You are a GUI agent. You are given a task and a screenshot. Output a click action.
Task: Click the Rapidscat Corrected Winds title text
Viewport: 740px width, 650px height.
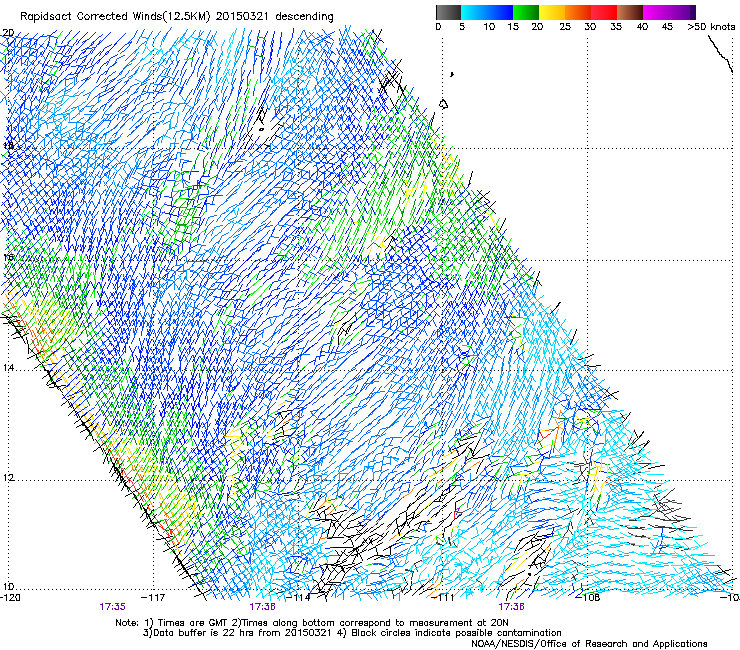(x=177, y=17)
